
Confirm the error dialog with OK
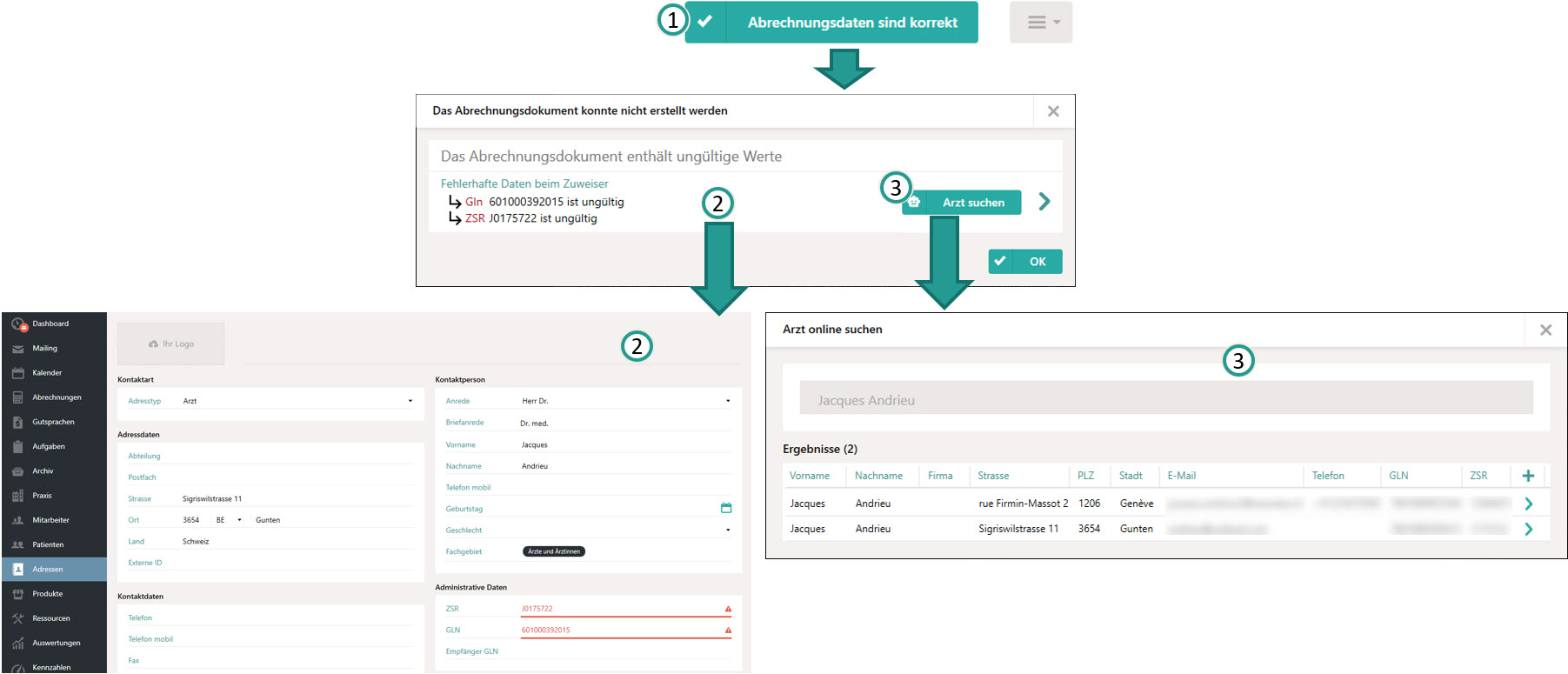pyautogui.click(x=1025, y=262)
